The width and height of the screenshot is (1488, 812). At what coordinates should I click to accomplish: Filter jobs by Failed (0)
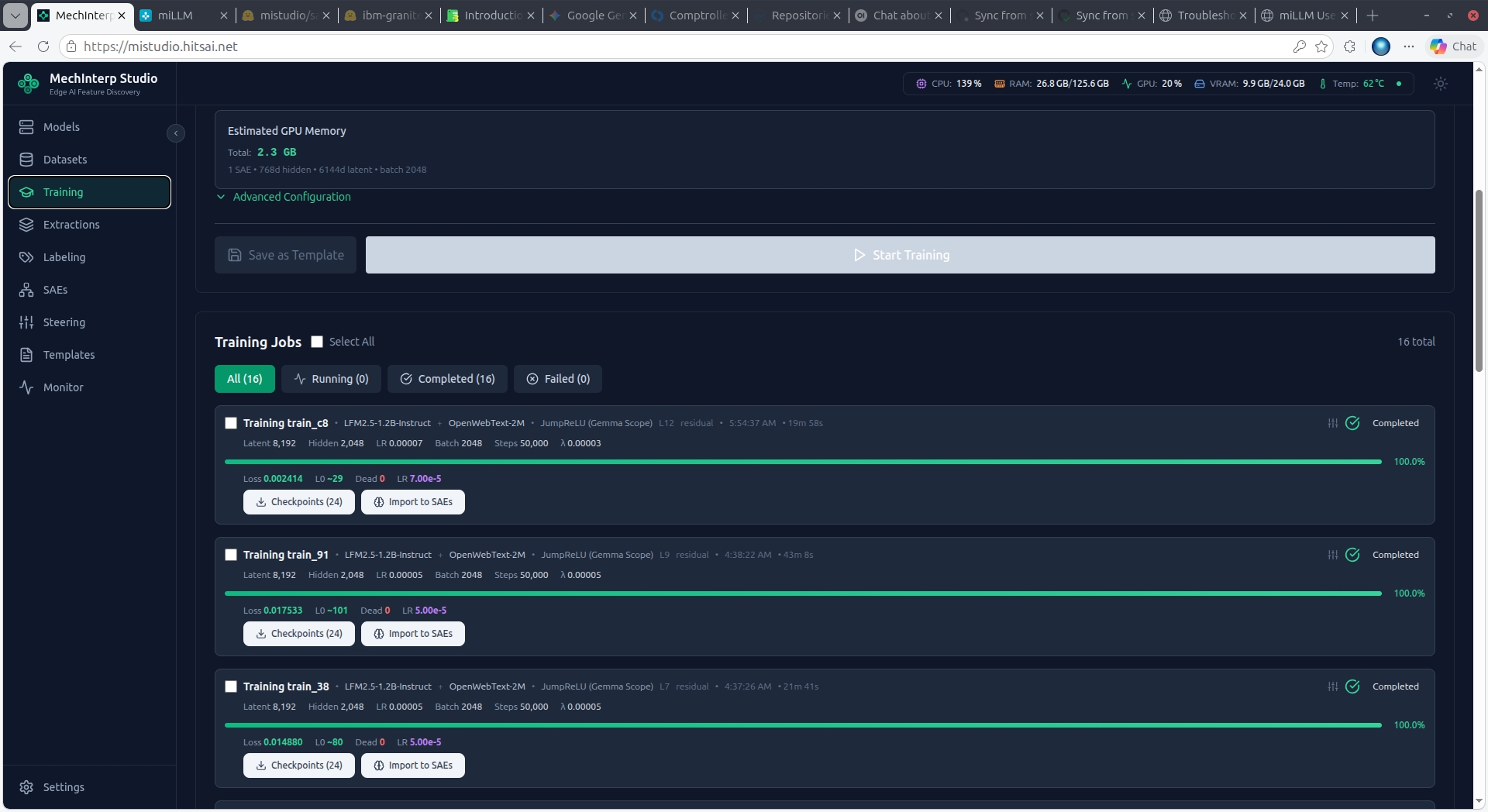tap(558, 379)
